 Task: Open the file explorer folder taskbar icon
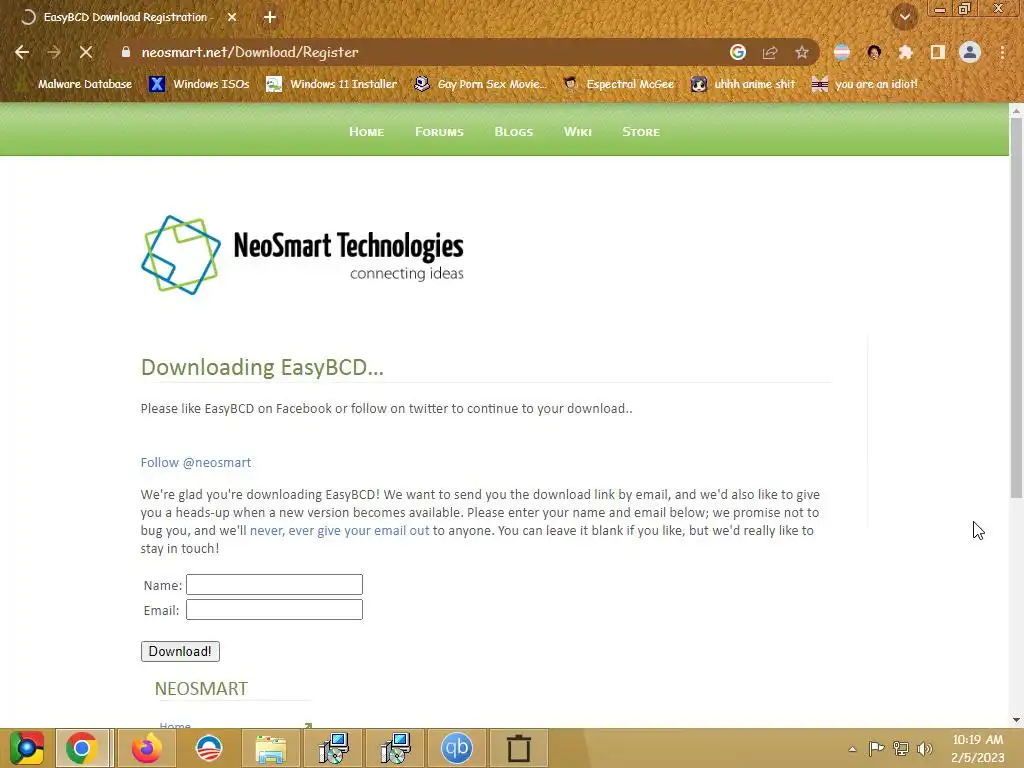pyautogui.click(x=270, y=748)
